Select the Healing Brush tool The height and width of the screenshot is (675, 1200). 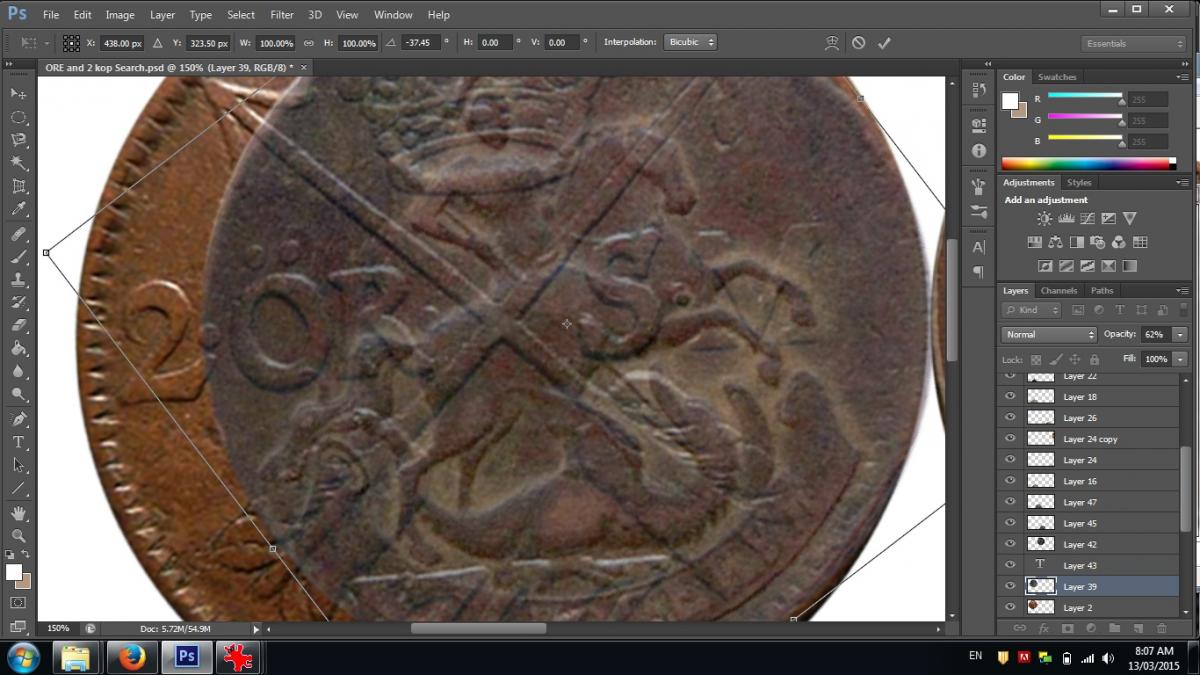tap(18, 234)
